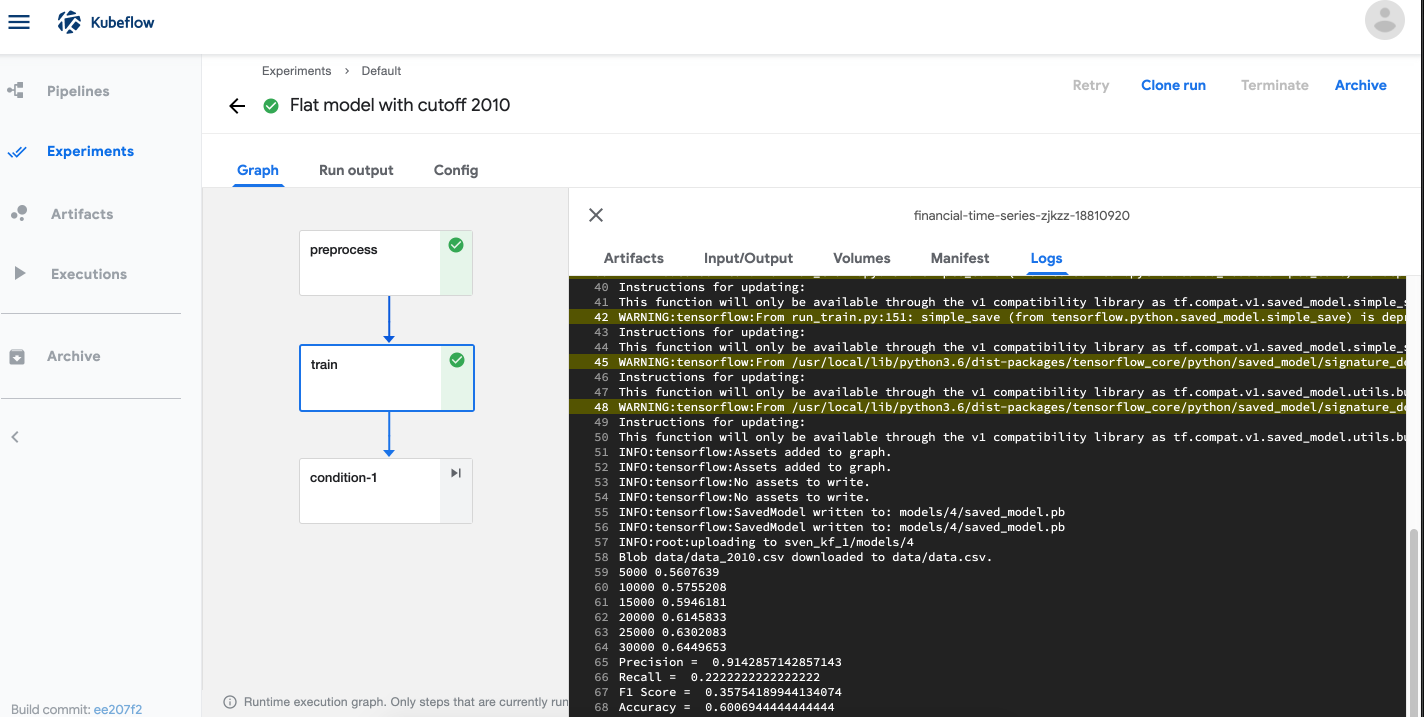Click the skipped-step icon on condition-1 node
The width and height of the screenshot is (1424, 717).
[456, 472]
